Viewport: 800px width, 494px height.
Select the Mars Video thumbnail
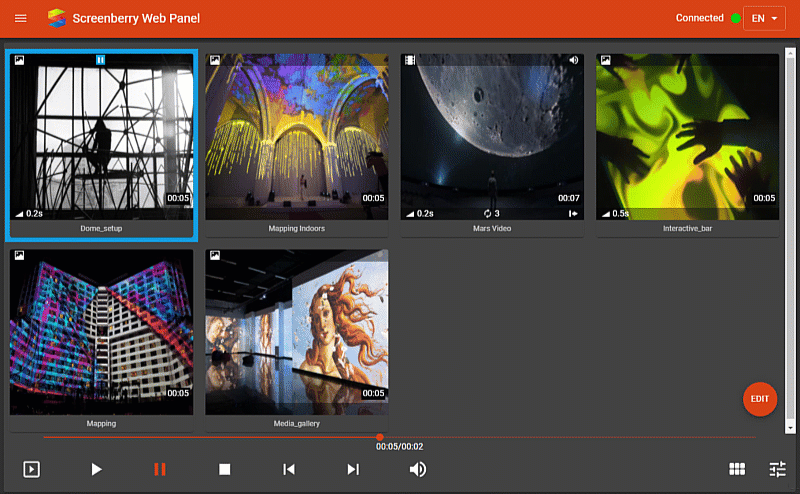point(492,137)
